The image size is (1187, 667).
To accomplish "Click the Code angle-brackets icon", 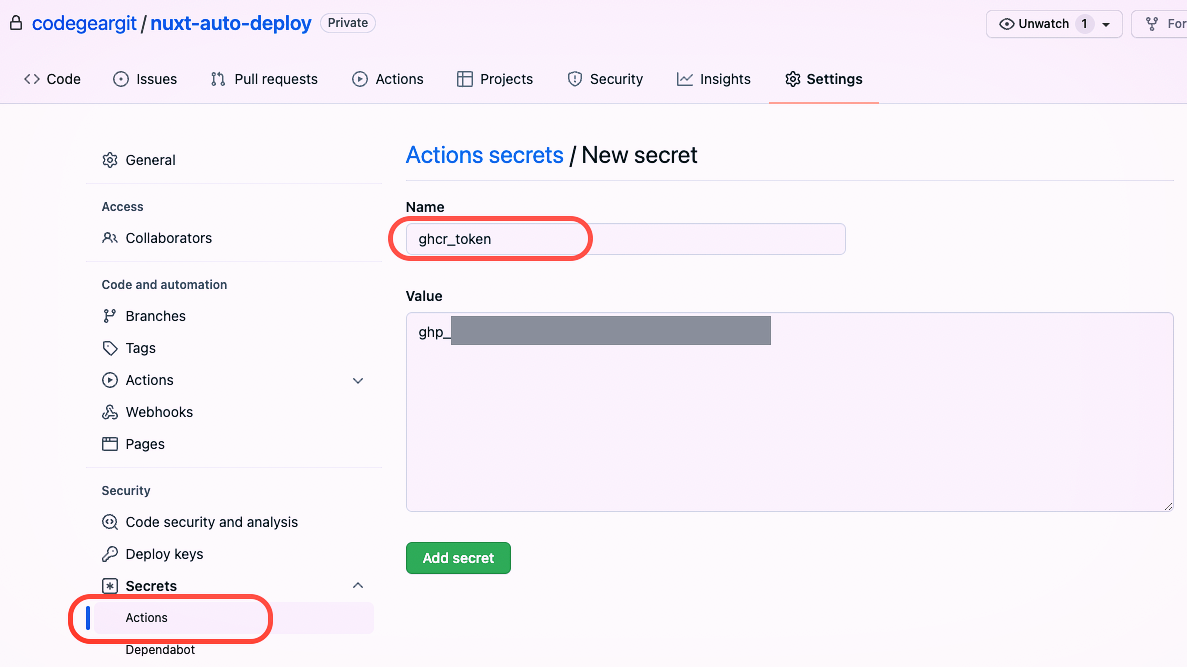I will [x=32, y=79].
